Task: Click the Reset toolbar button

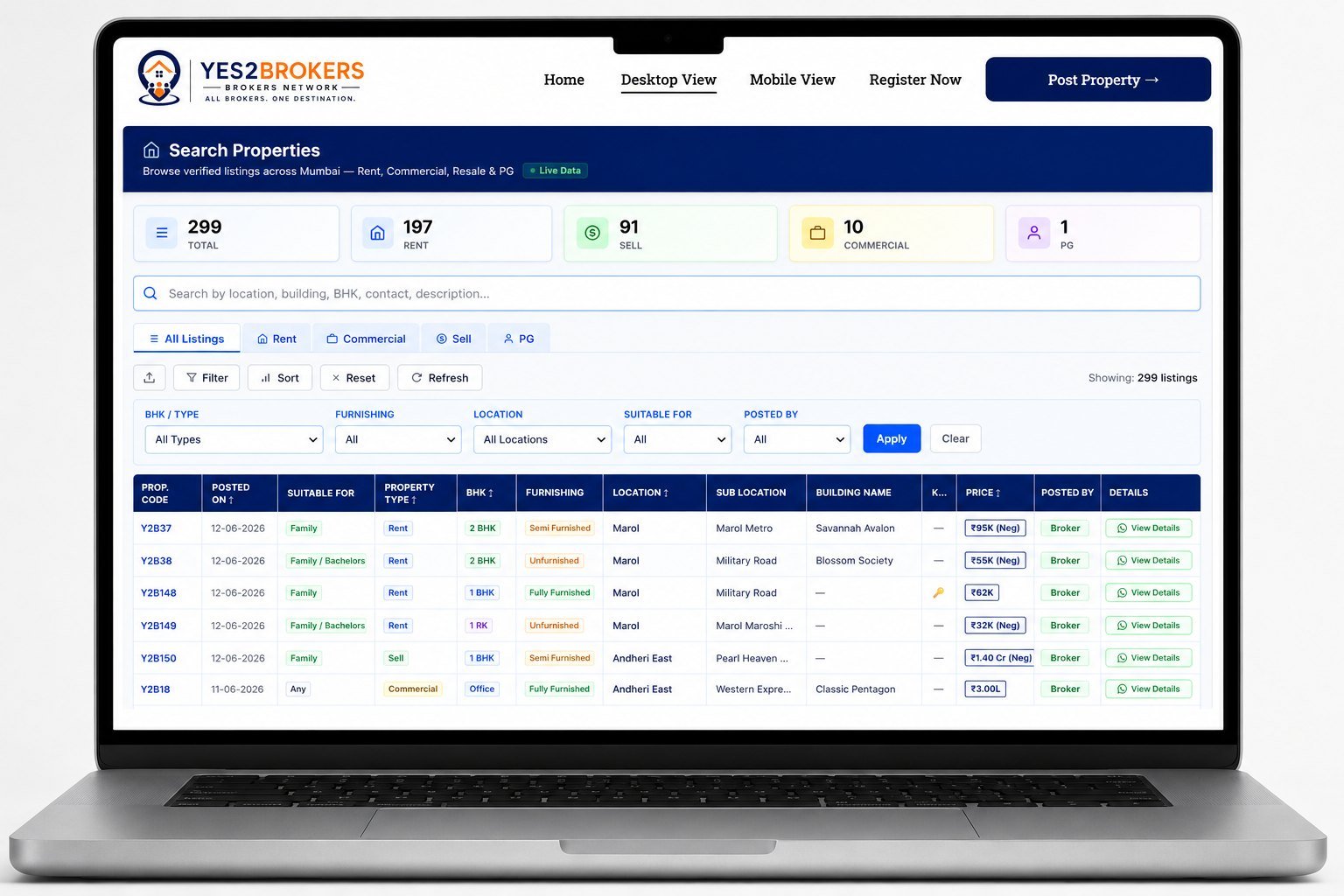Action: tap(354, 378)
